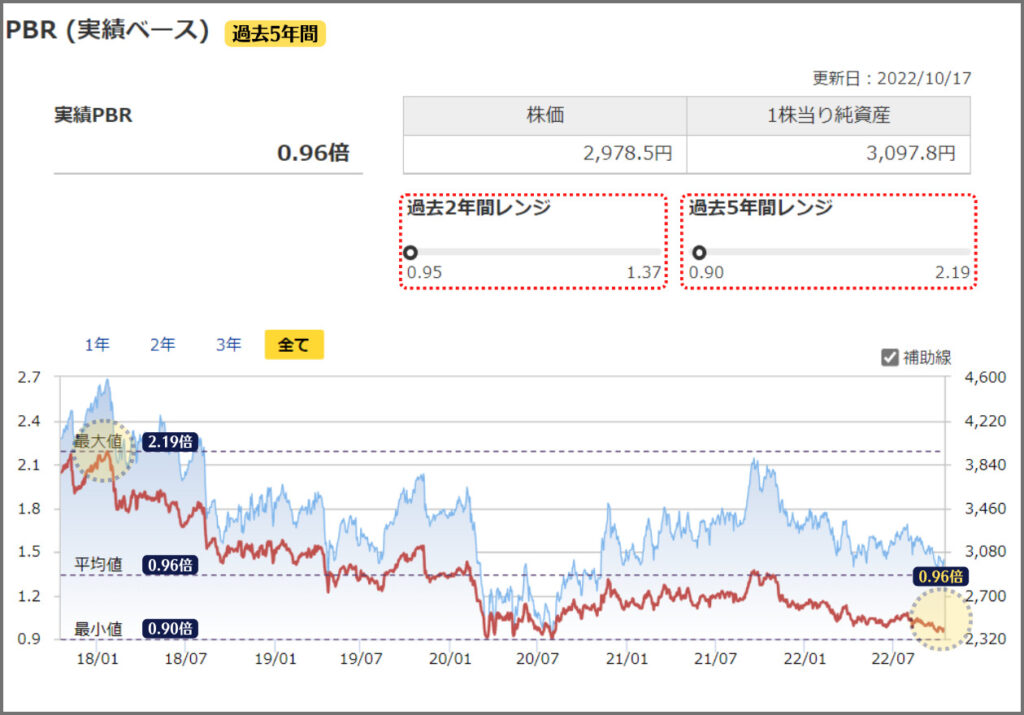Click the average 0.96倍 label near 平均値
1024x715 pixels.
pyautogui.click(x=170, y=565)
